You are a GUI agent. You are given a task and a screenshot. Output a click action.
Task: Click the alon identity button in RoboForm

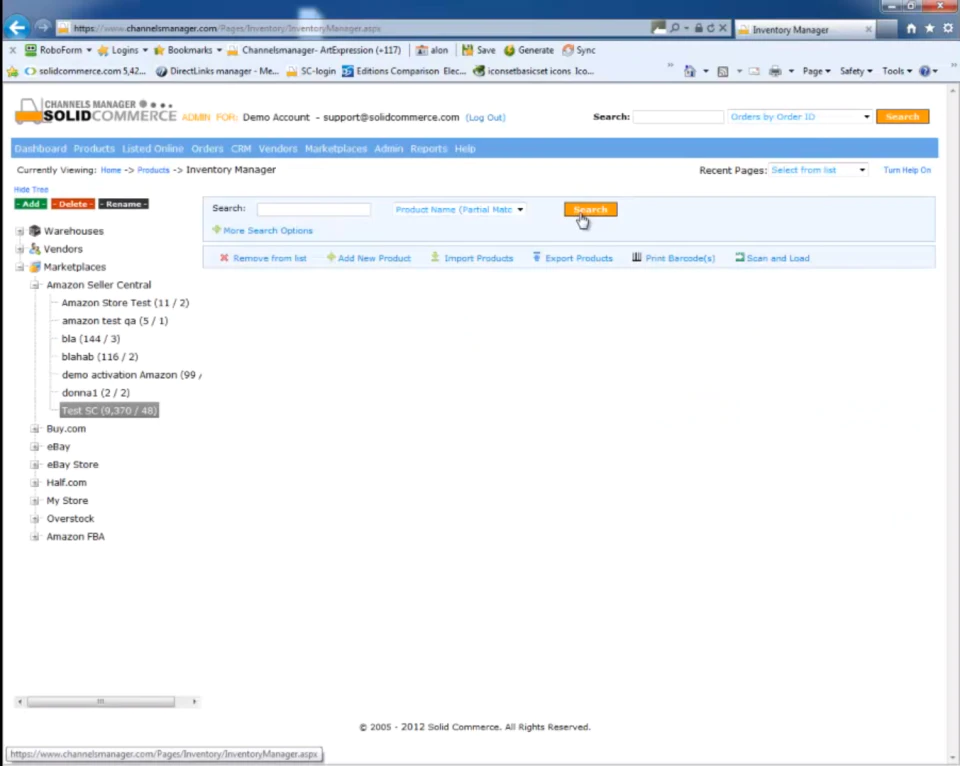[x=432, y=50]
